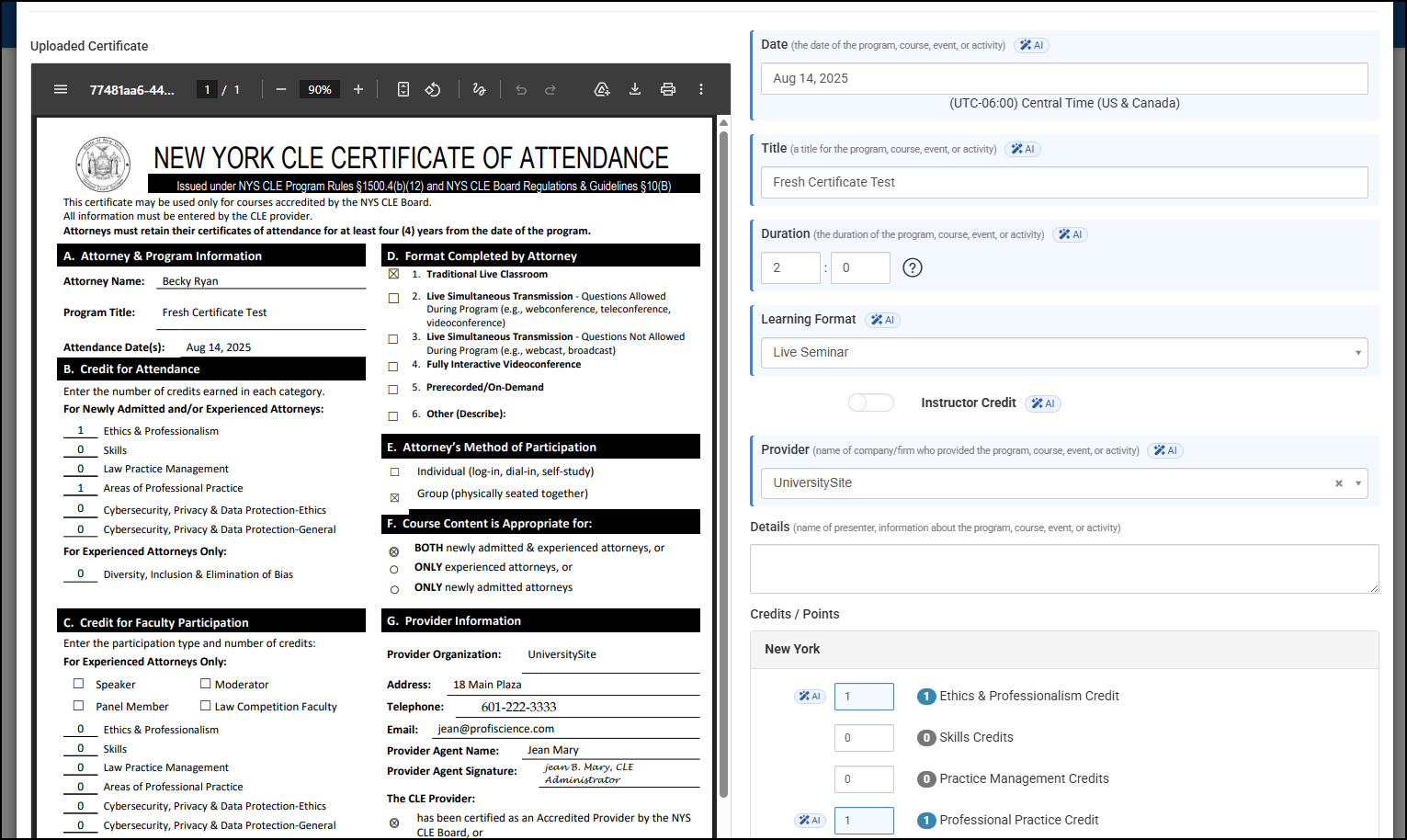This screenshot has width=1407, height=840.
Task: Rotate the PDF counterclockwise
Action: [x=433, y=89]
